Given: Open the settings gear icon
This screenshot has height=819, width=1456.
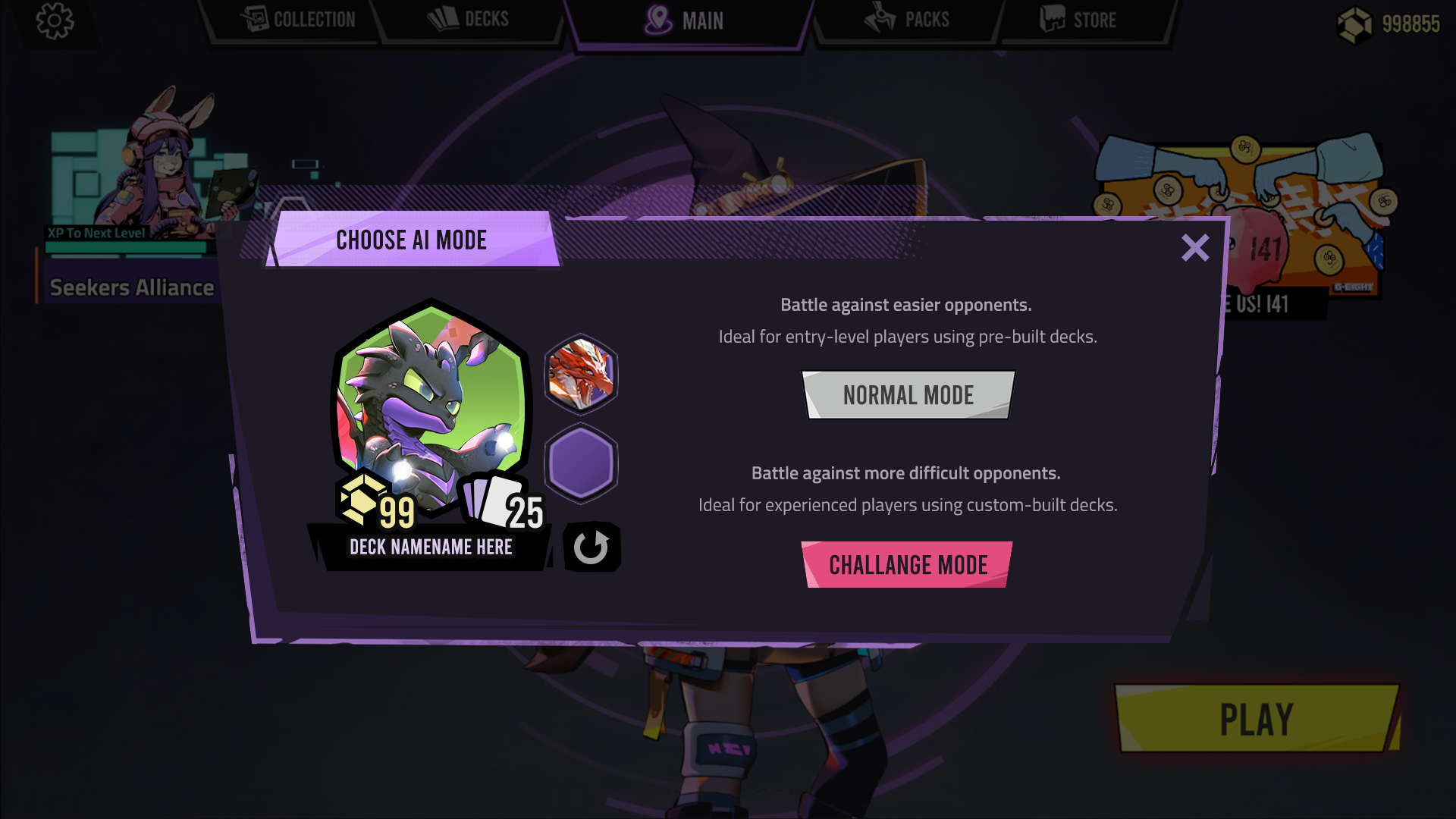Looking at the screenshot, I should click(x=55, y=20).
